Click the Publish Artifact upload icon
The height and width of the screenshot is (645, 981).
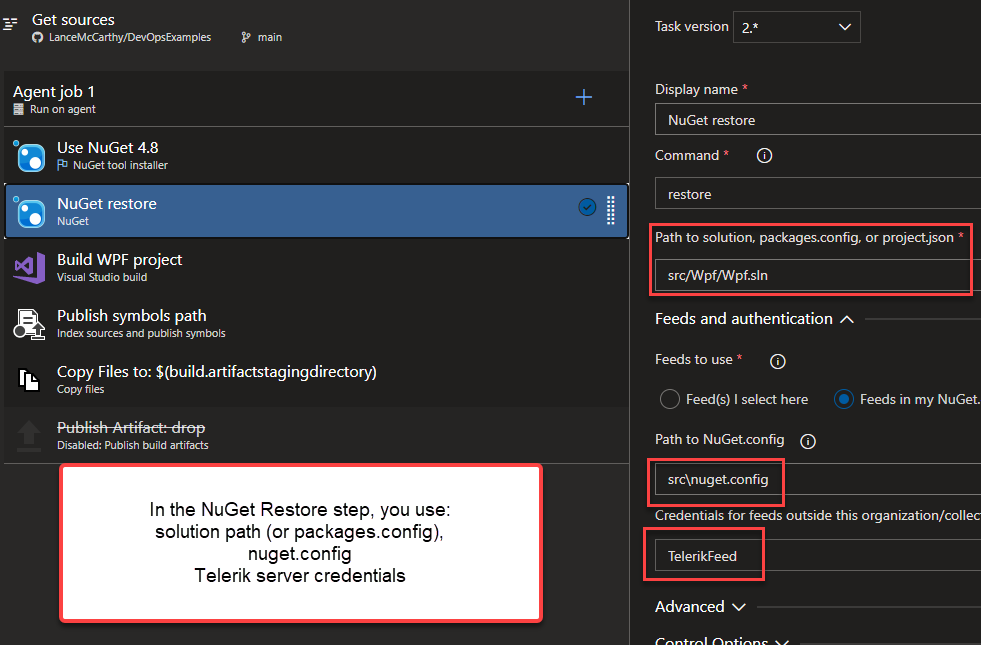click(29, 435)
